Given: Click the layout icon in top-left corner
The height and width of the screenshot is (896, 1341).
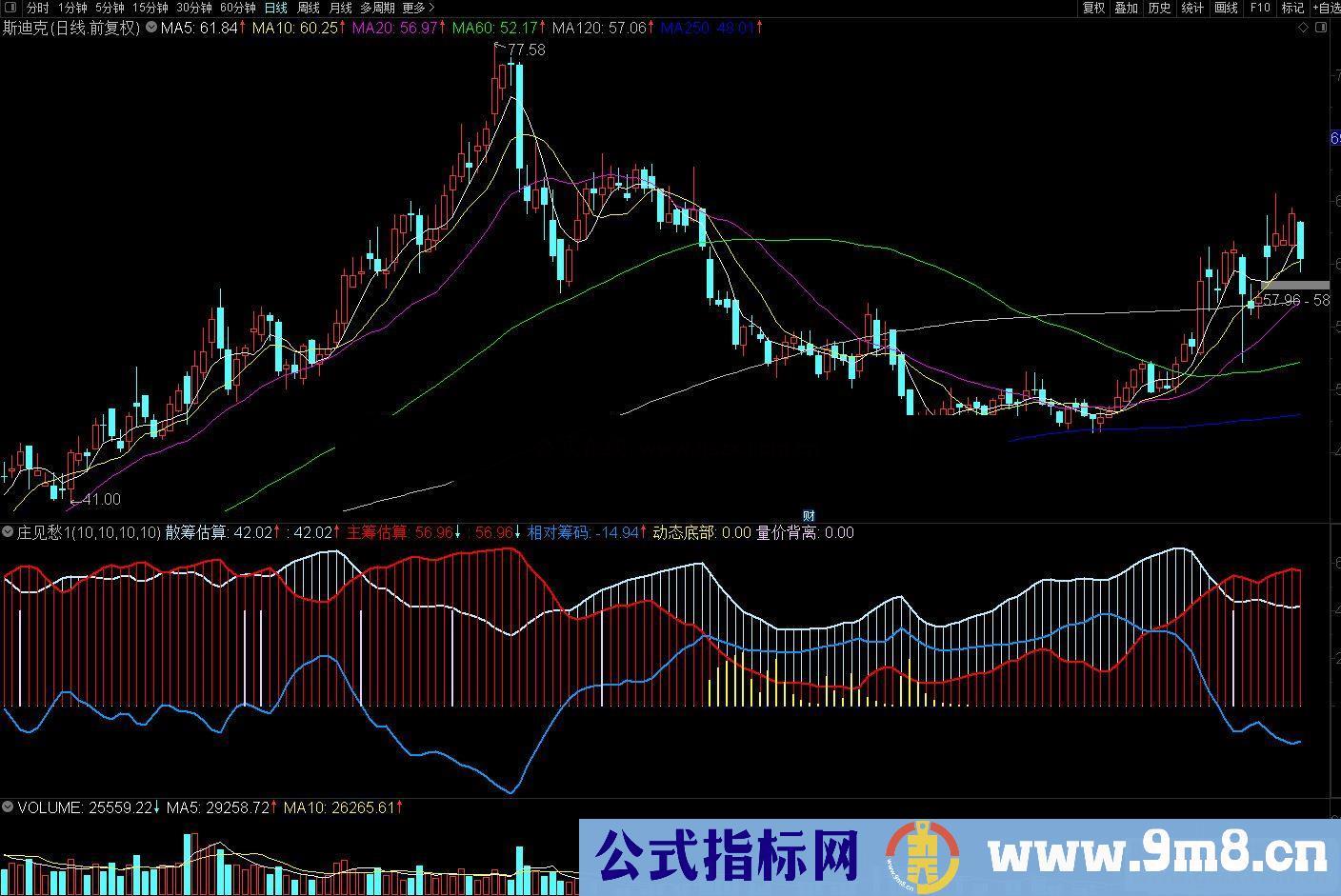Looking at the screenshot, I should pyautogui.click(x=10, y=7).
